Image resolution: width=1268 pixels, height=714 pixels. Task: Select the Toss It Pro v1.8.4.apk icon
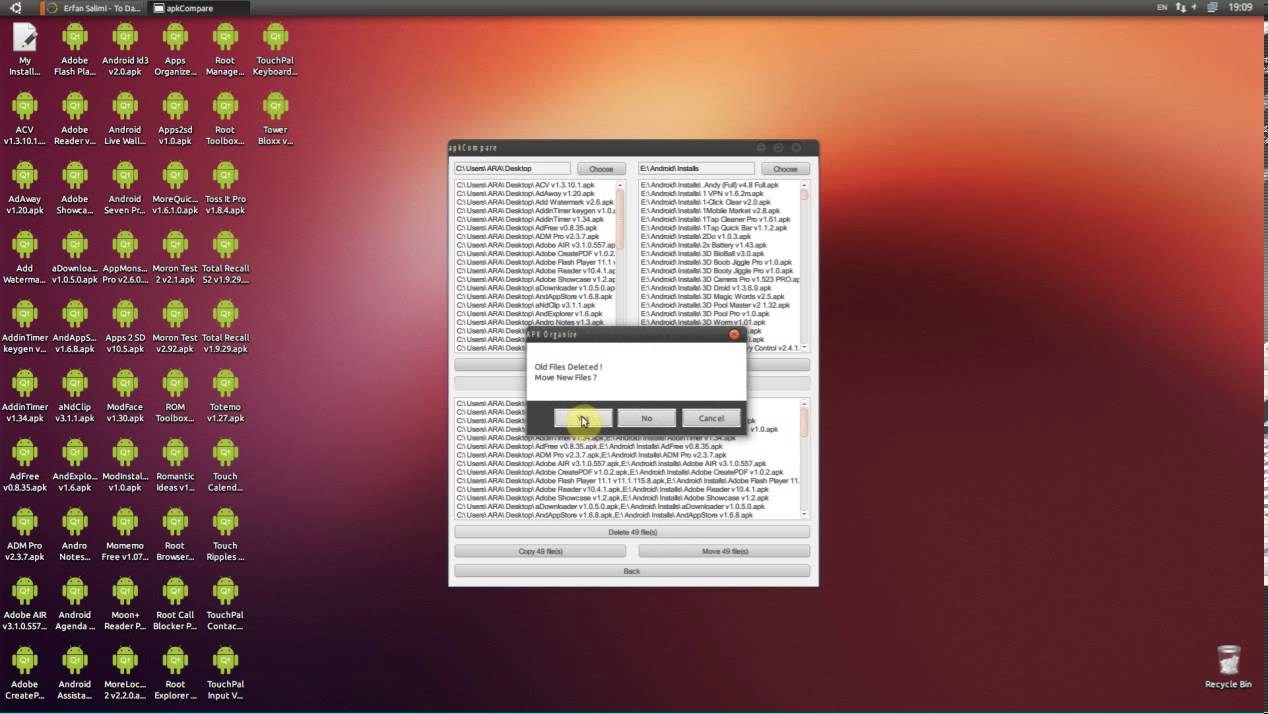click(x=225, y=189)
